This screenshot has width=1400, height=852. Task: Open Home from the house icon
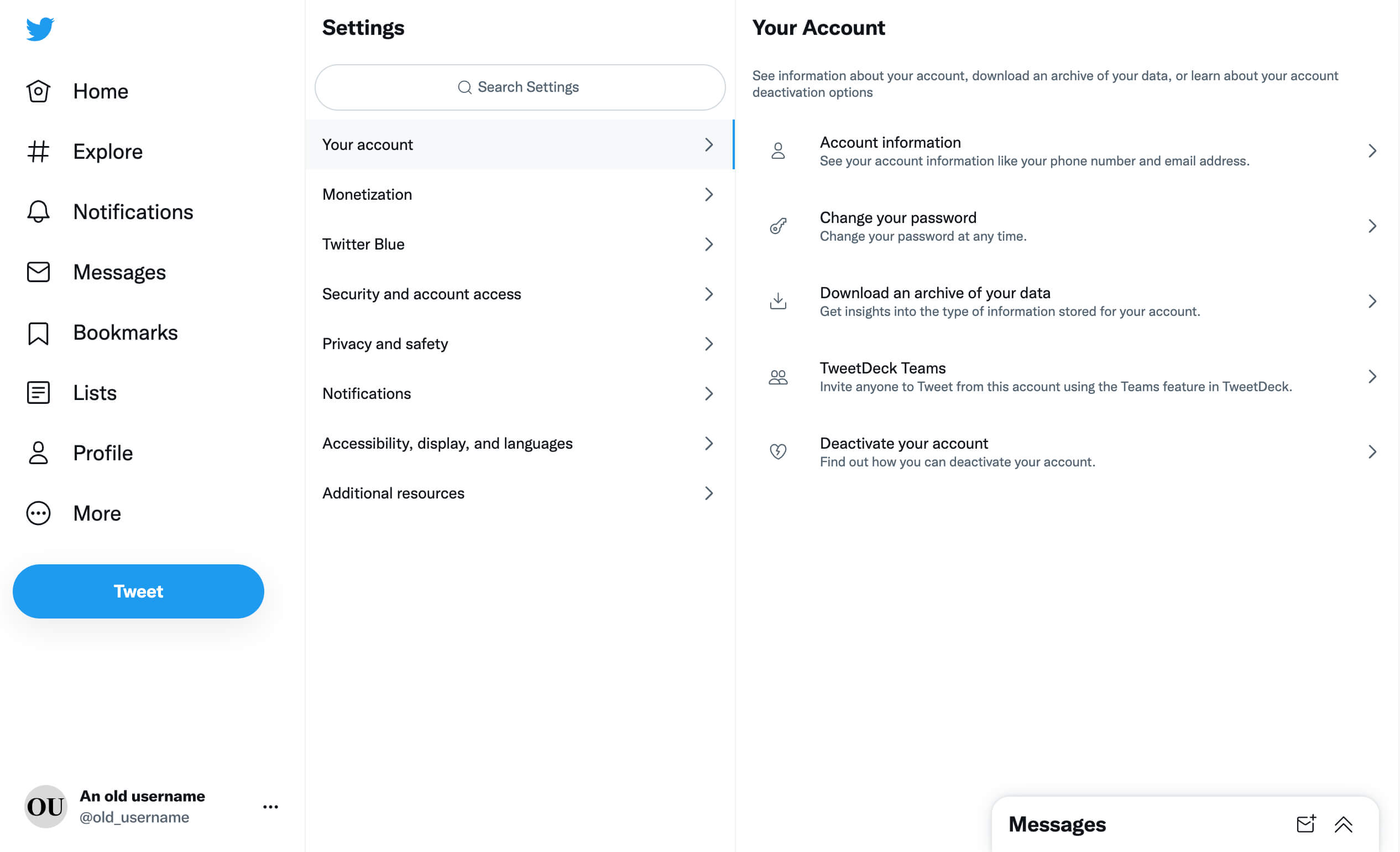(x=38, y=91)
